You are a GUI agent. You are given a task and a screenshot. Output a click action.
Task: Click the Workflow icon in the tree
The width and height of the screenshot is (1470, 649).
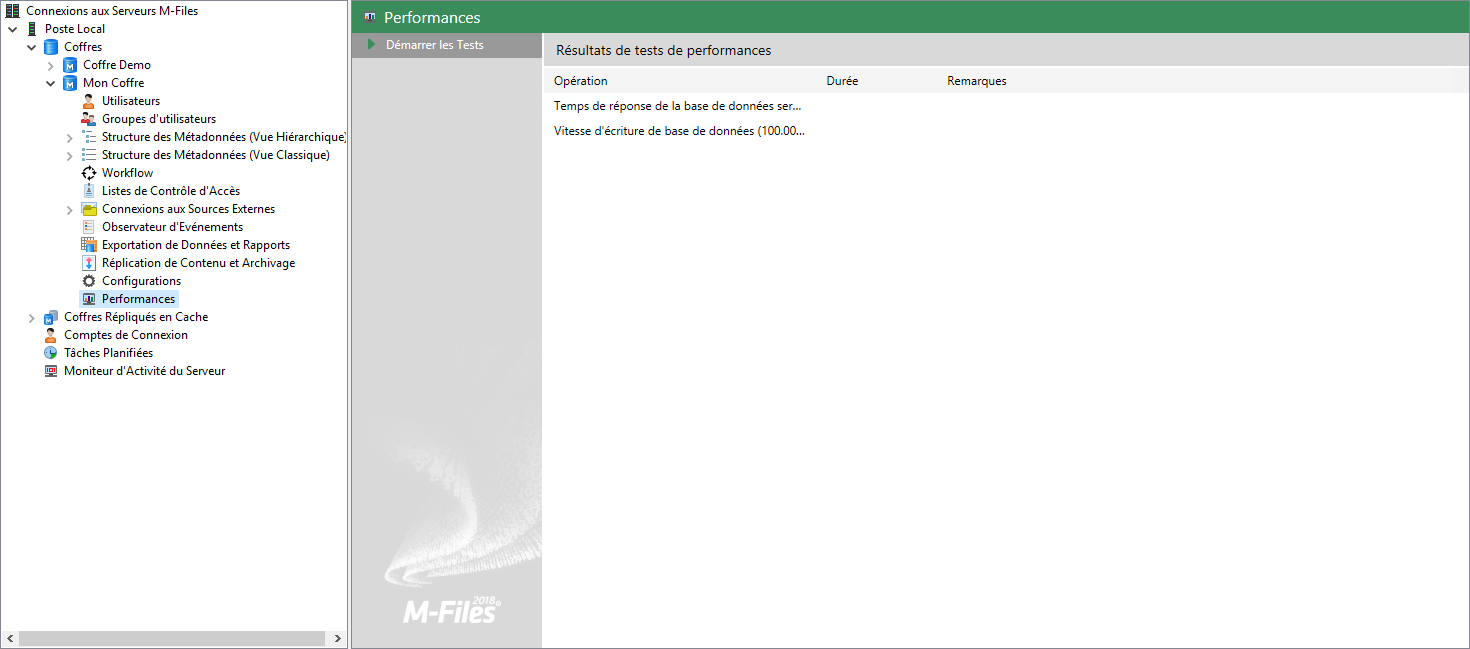[x=89, y=173]
